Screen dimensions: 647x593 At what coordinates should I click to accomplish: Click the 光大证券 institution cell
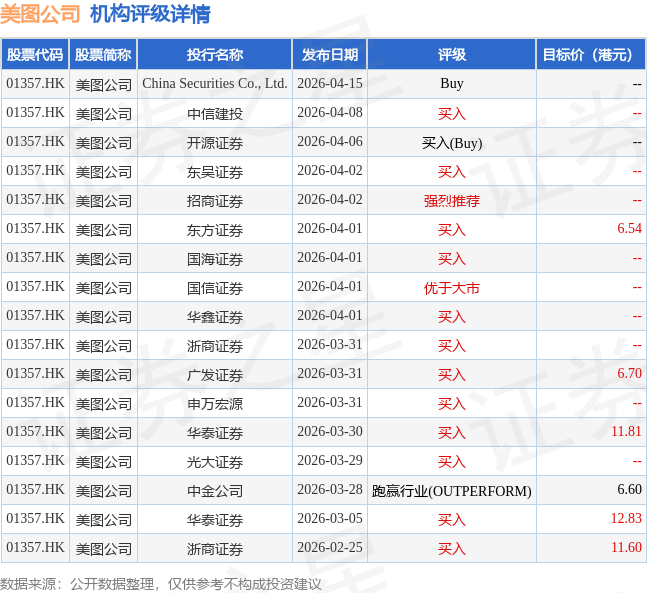215,462
